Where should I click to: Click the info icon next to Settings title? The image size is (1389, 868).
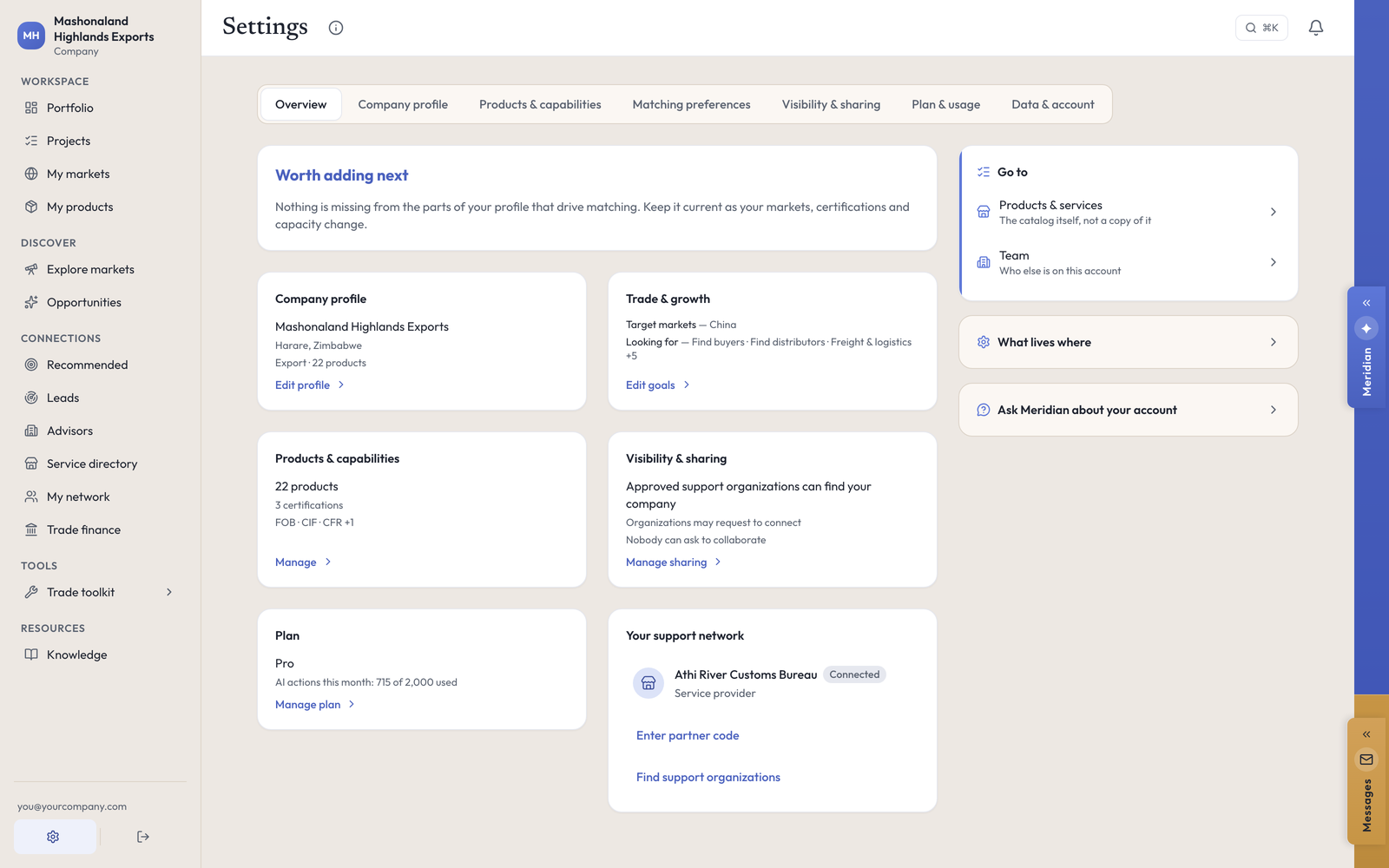pyautogui.click(x=336, y=28)
